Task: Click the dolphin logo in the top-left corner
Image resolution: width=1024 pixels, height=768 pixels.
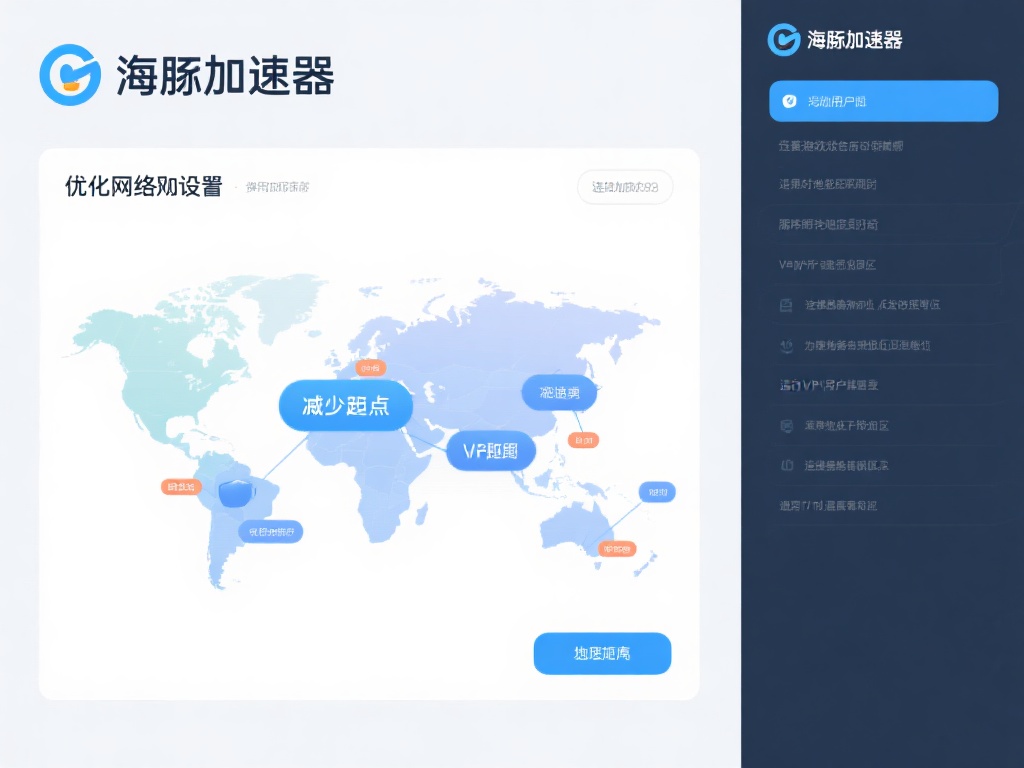Action: 68,72
